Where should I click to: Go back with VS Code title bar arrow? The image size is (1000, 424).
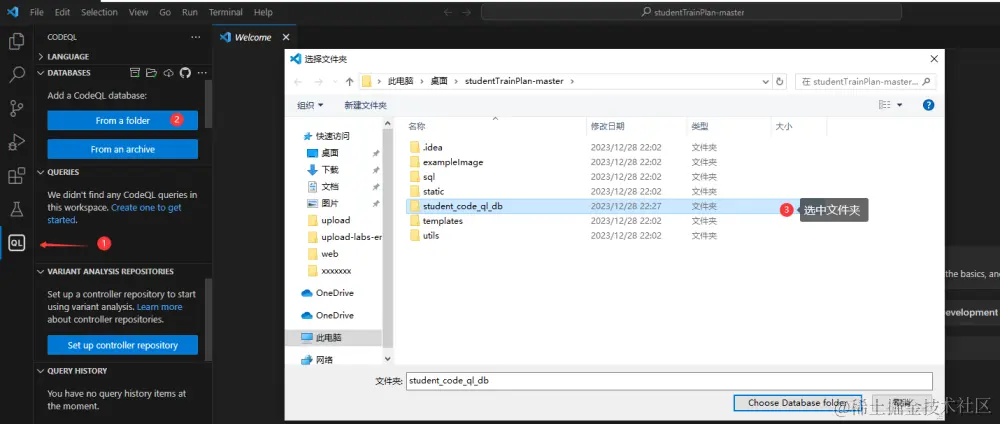coord(448,12)
